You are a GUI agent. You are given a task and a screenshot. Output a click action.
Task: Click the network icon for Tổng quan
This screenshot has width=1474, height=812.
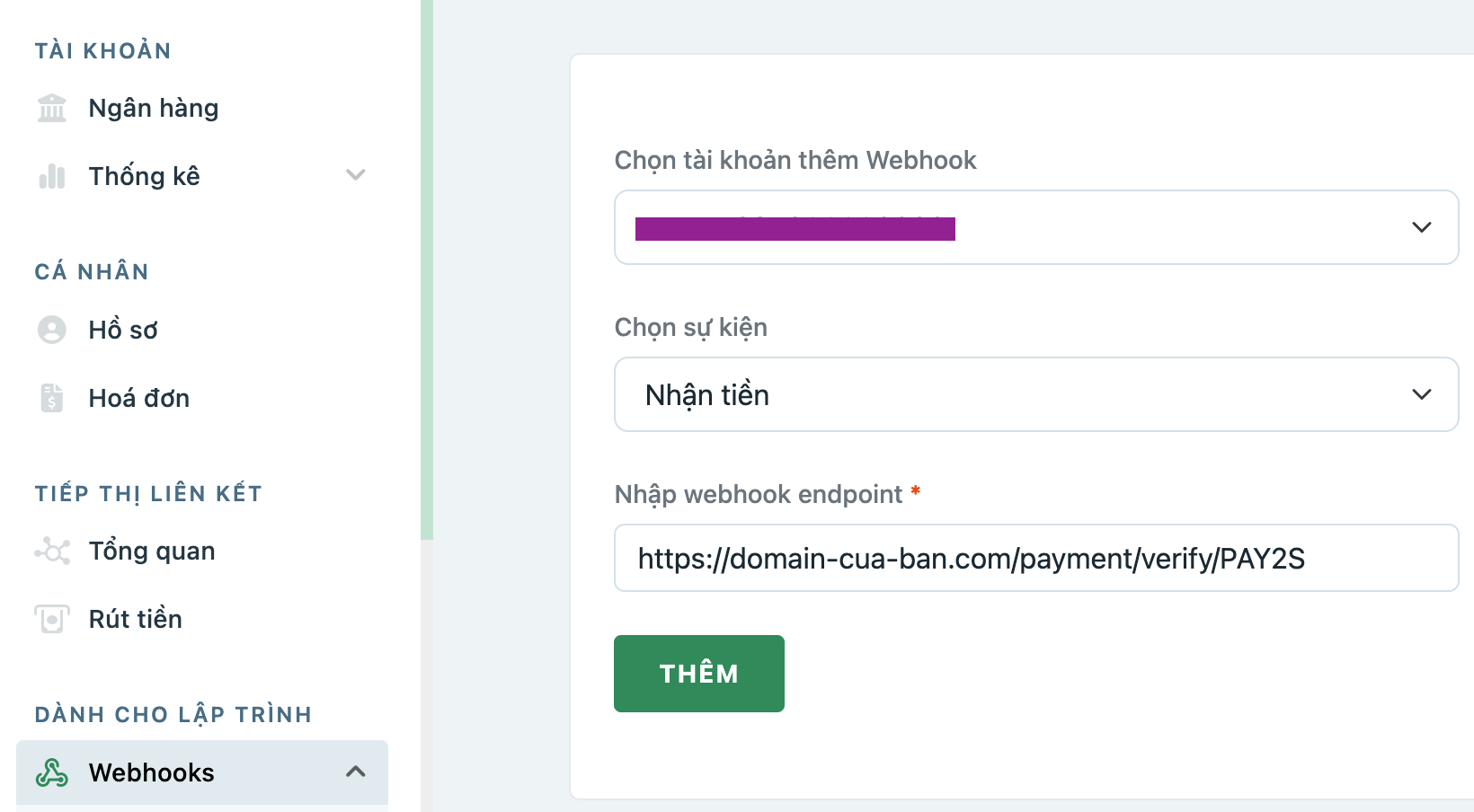[52, 551]
